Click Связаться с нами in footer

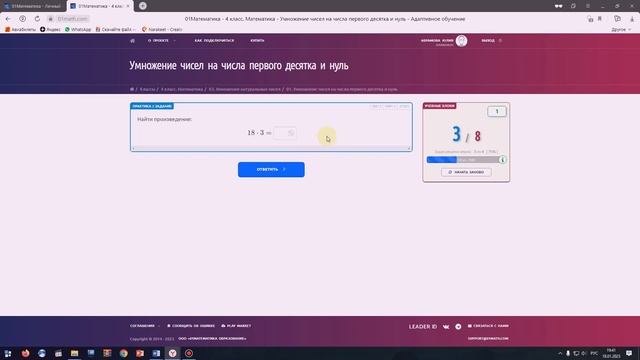[488, 326]
